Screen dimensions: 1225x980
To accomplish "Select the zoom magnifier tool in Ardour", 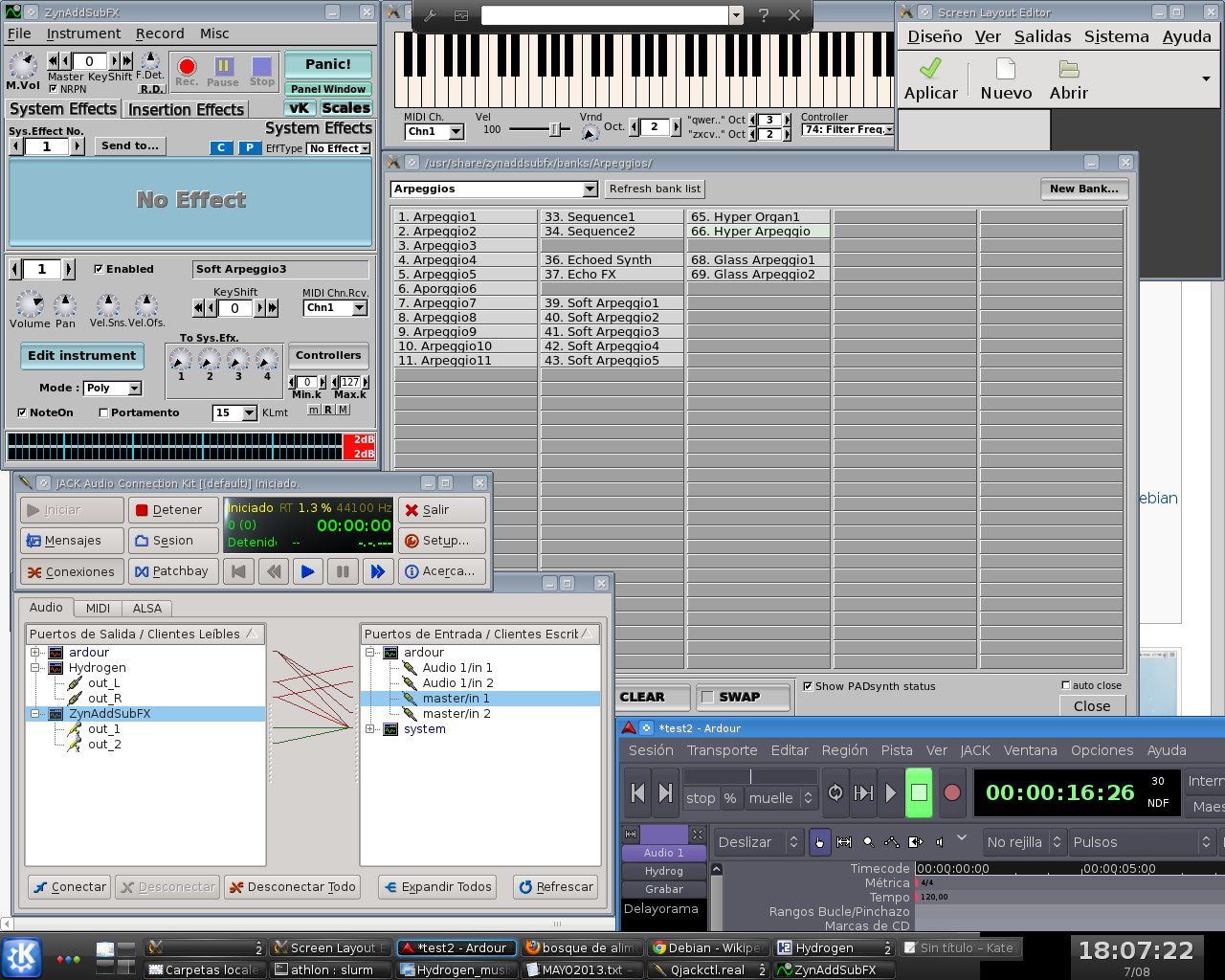I will [868, 842].
